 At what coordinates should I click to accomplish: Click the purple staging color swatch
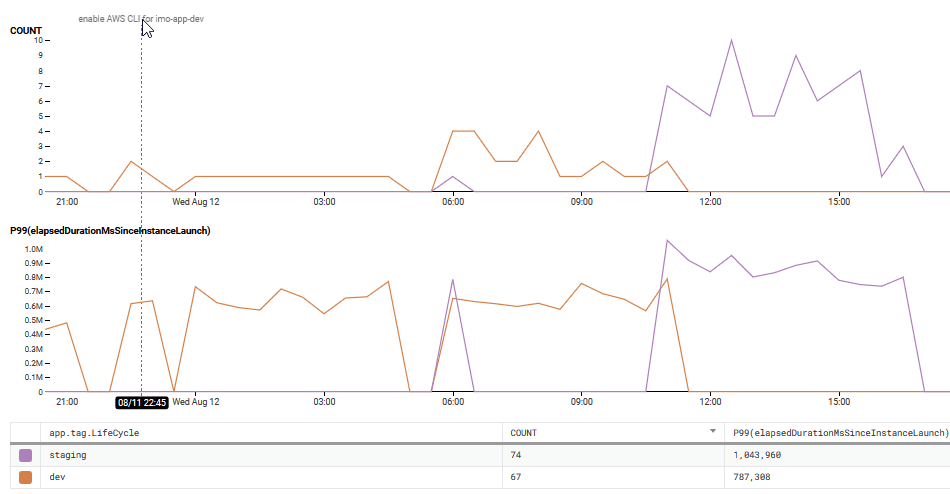(25, 455)
